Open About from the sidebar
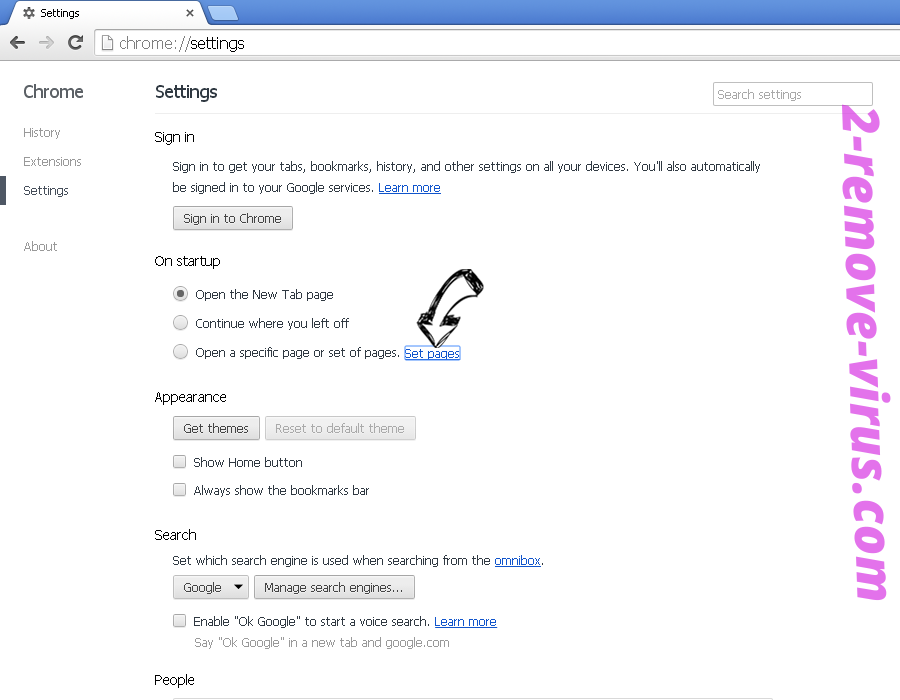Viewport: 900px width, 700px height. coord(40,247)
